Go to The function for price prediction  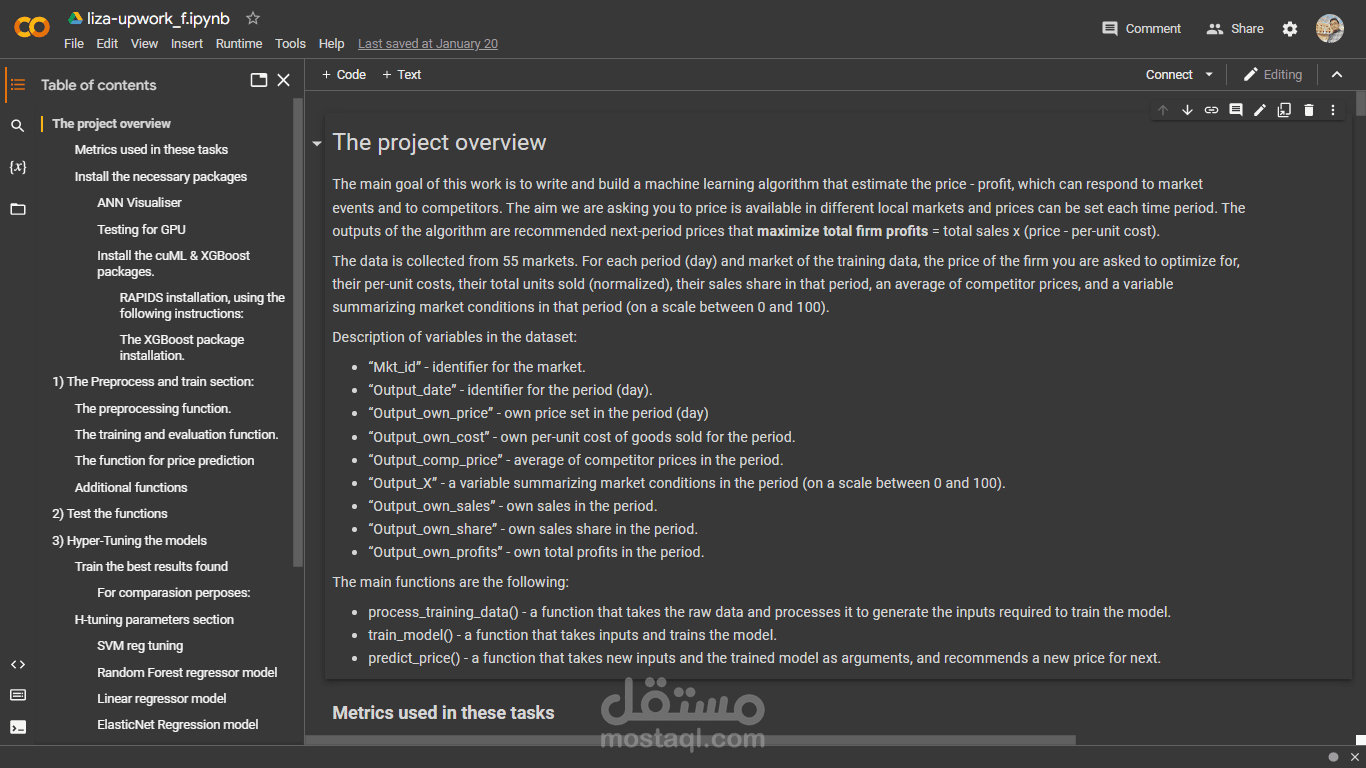164,461
